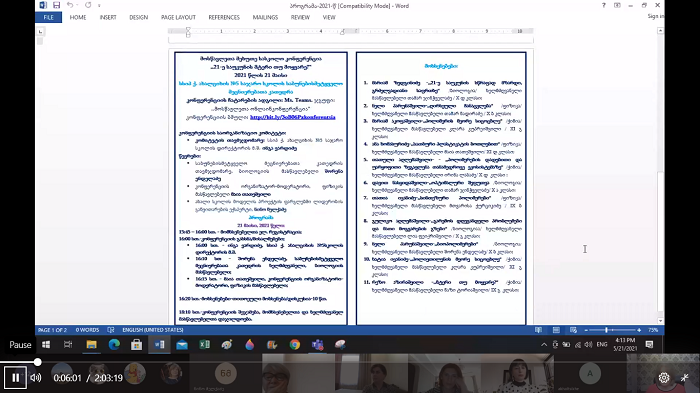Pause the video playback
Screen dimensions: 700x393
16,378
